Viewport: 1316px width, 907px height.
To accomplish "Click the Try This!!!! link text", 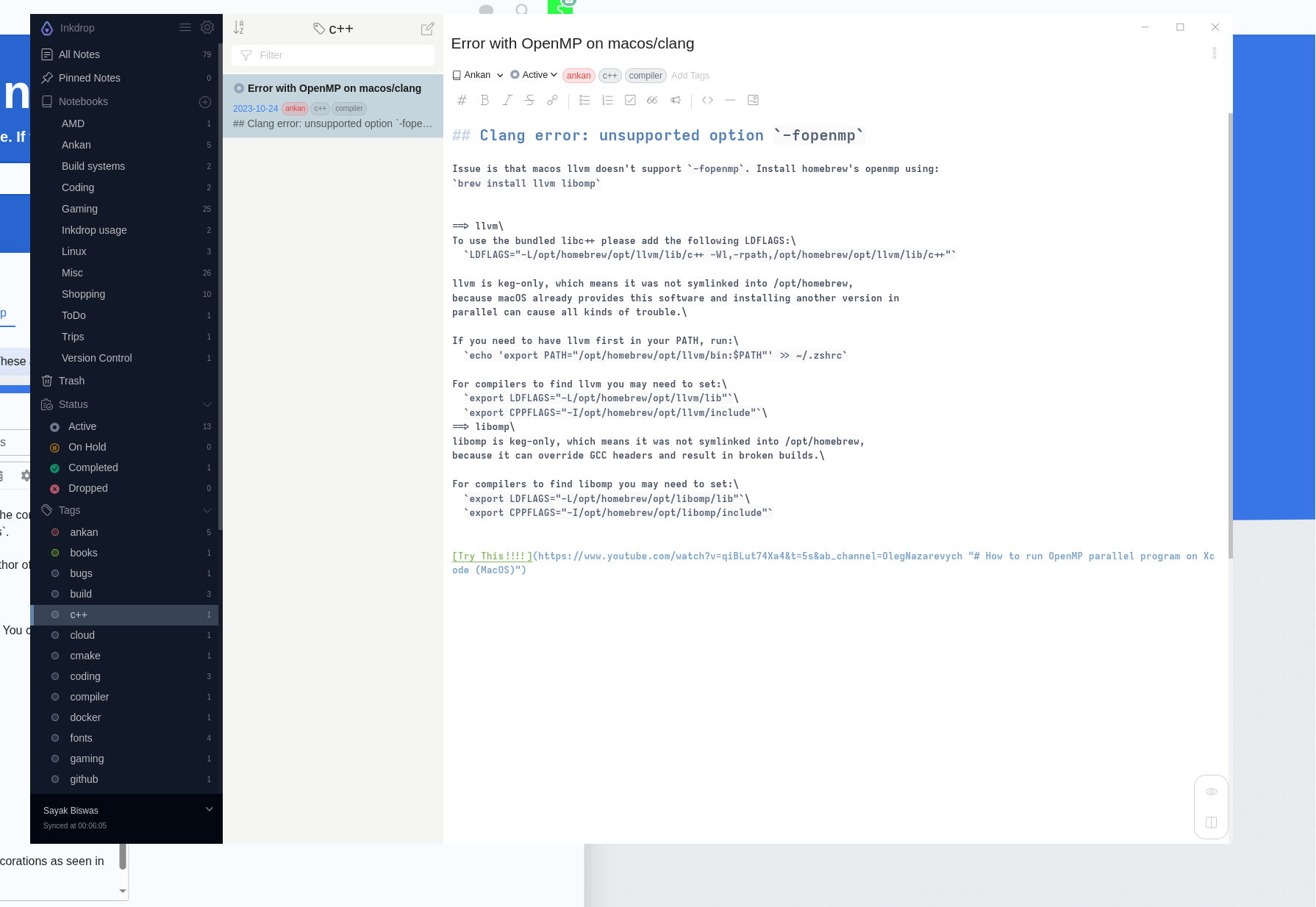I will click(x=492, y=556).
